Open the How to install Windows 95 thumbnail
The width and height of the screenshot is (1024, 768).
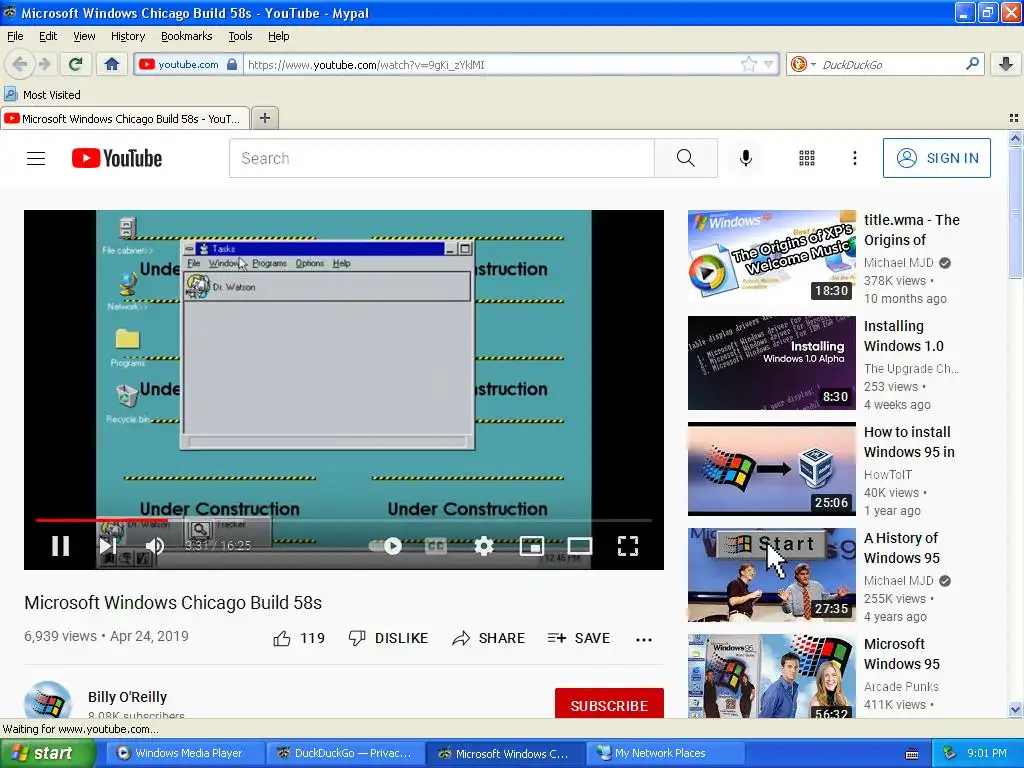pos(771,469)
